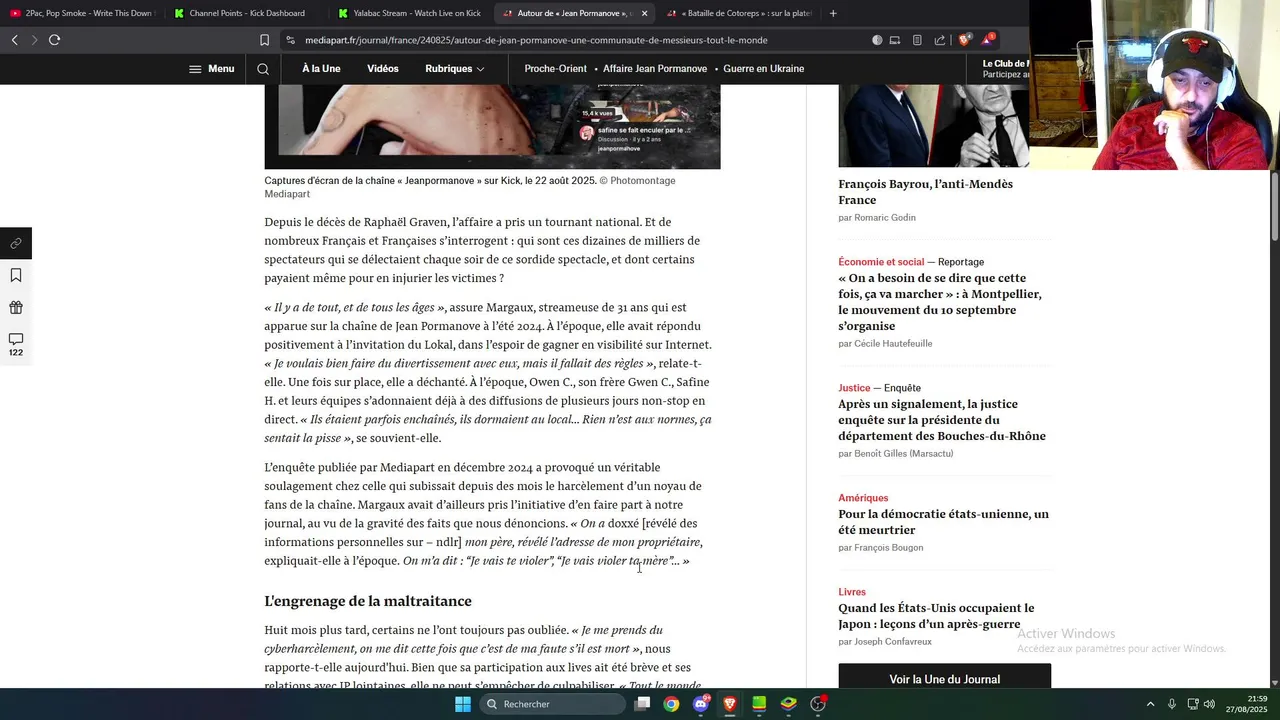Click the Économie et social category label
The image size is (1280, 720).
pyautogui.click(x=881, y=262)
